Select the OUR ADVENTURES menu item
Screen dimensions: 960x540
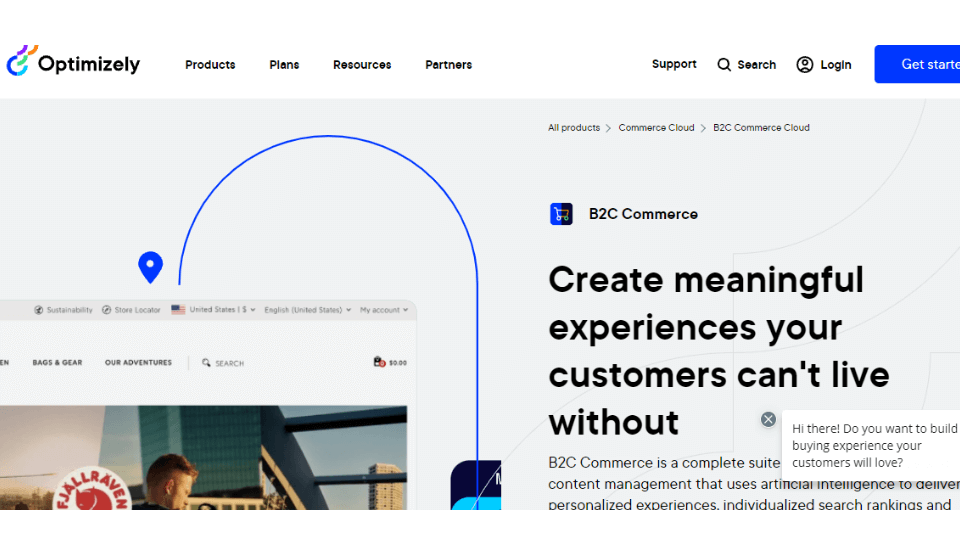tap(138, 362)
